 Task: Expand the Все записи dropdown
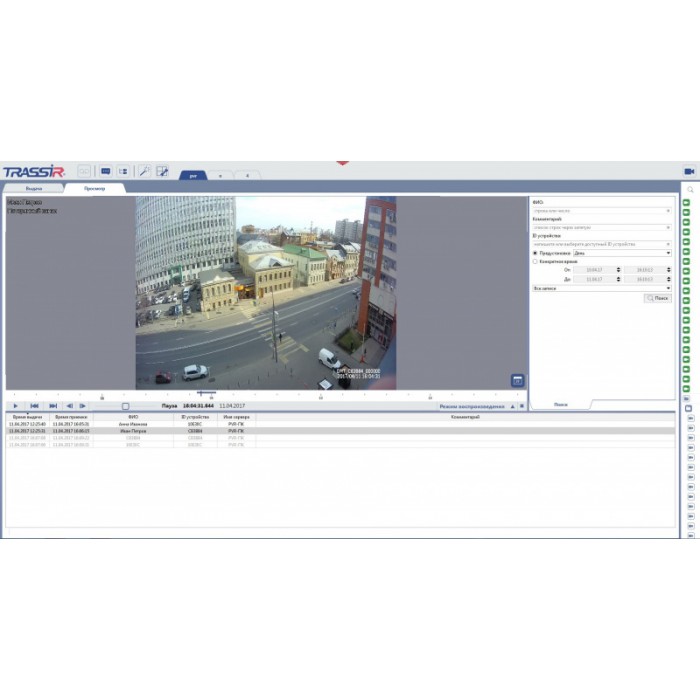tap(602, 288)
